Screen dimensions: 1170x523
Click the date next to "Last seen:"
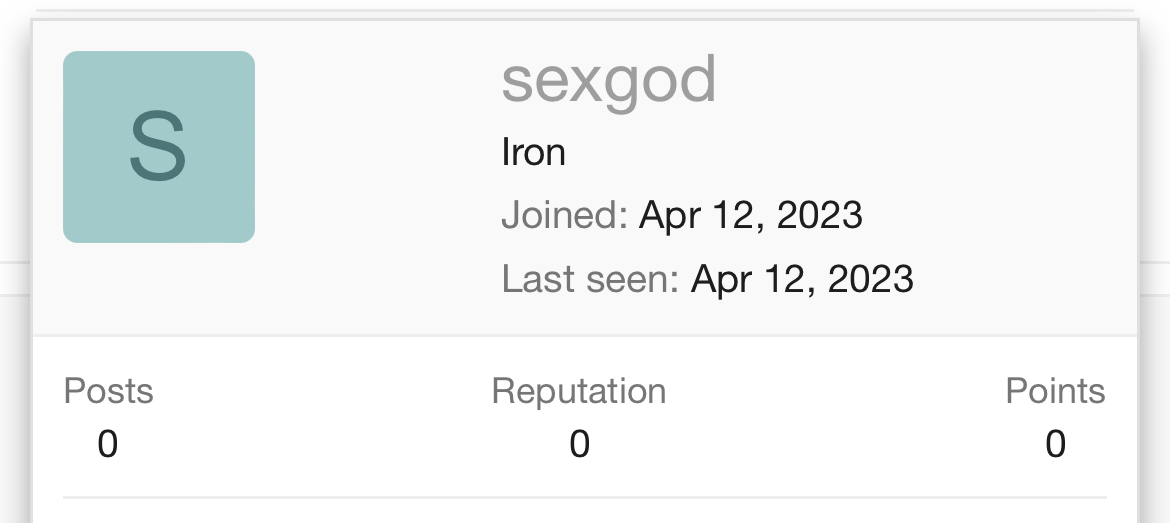[x=802, y=278]
